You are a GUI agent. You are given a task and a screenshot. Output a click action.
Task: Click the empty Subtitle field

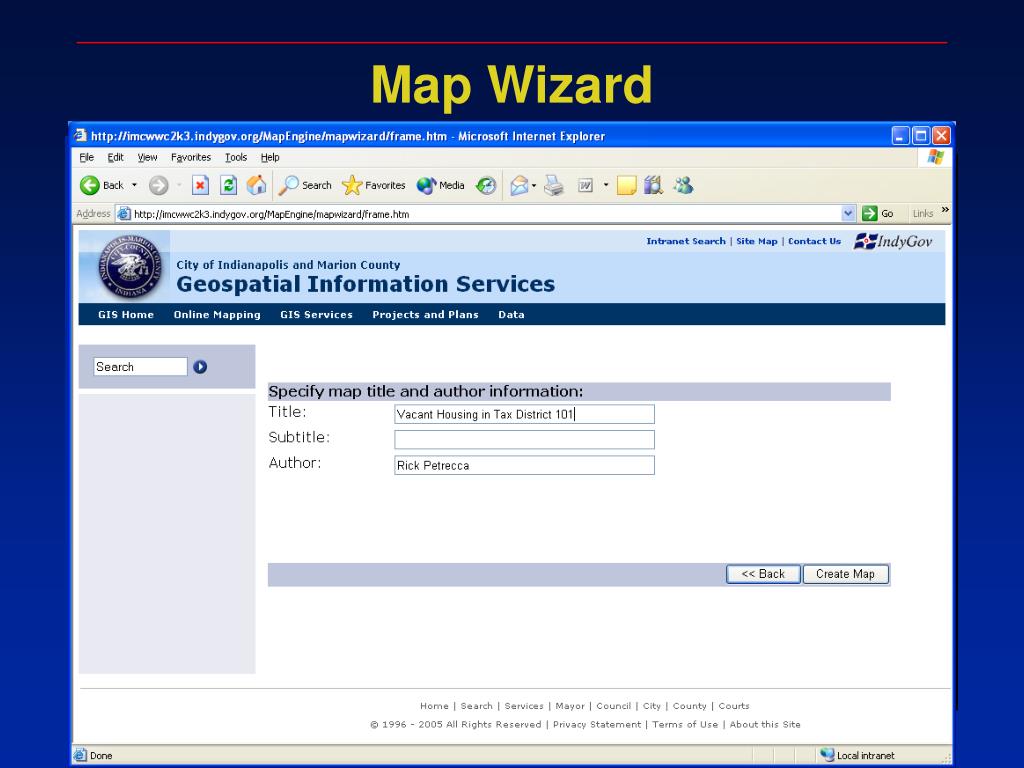tap(524, 440)
